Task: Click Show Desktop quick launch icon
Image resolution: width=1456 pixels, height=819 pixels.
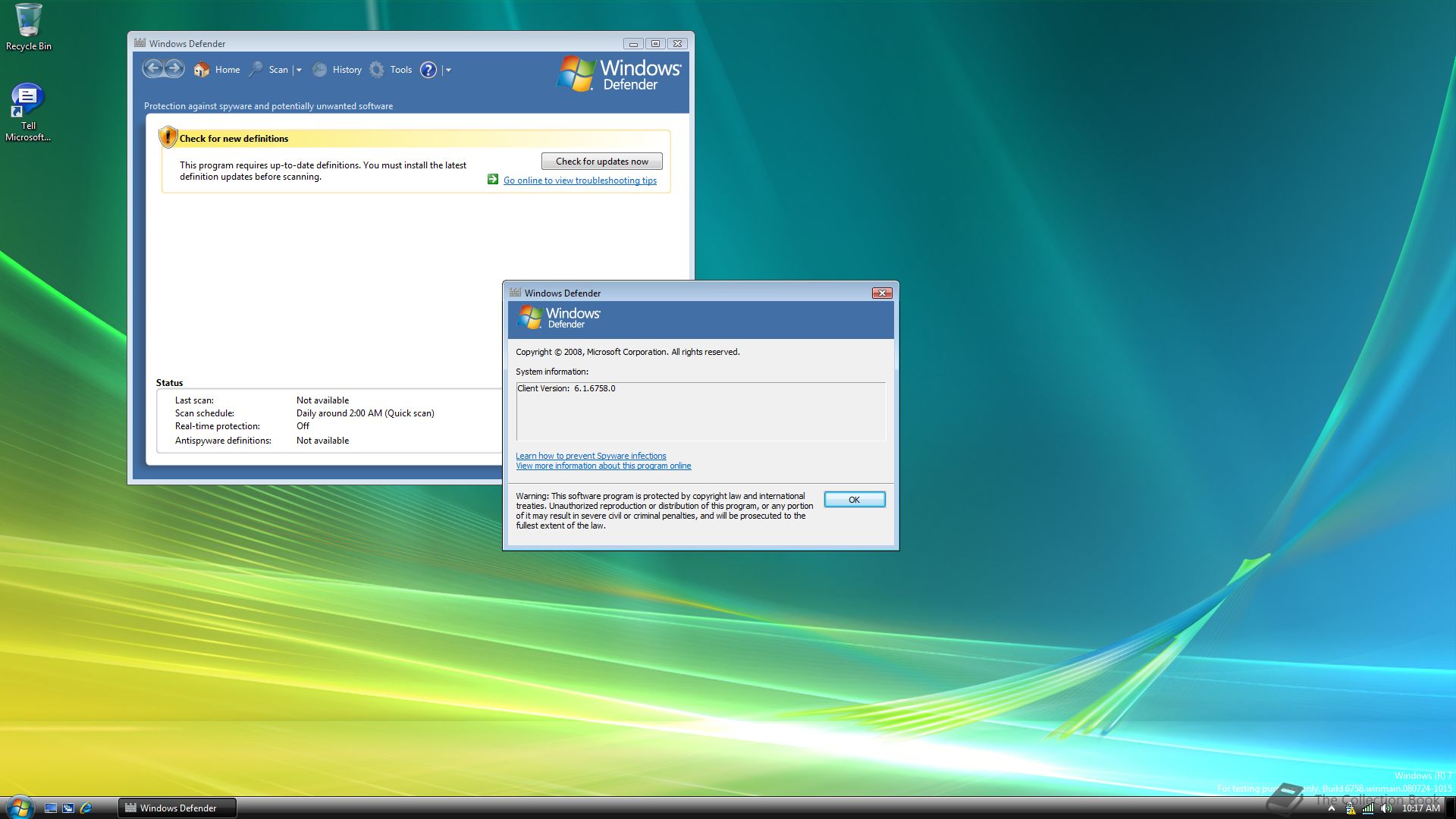Action: pyautogui.click(x=51, y=808)
